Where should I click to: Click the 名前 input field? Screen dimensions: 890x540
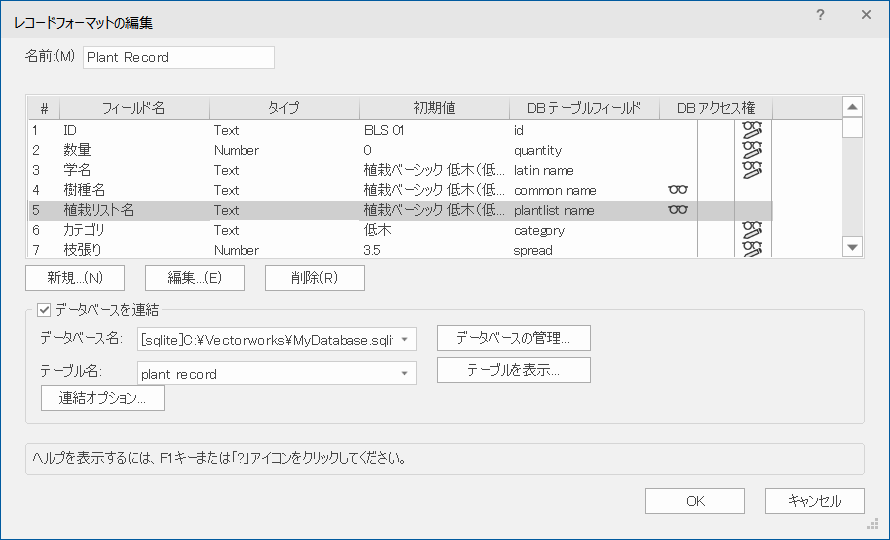pyautogui.click(x=179, y=57)
